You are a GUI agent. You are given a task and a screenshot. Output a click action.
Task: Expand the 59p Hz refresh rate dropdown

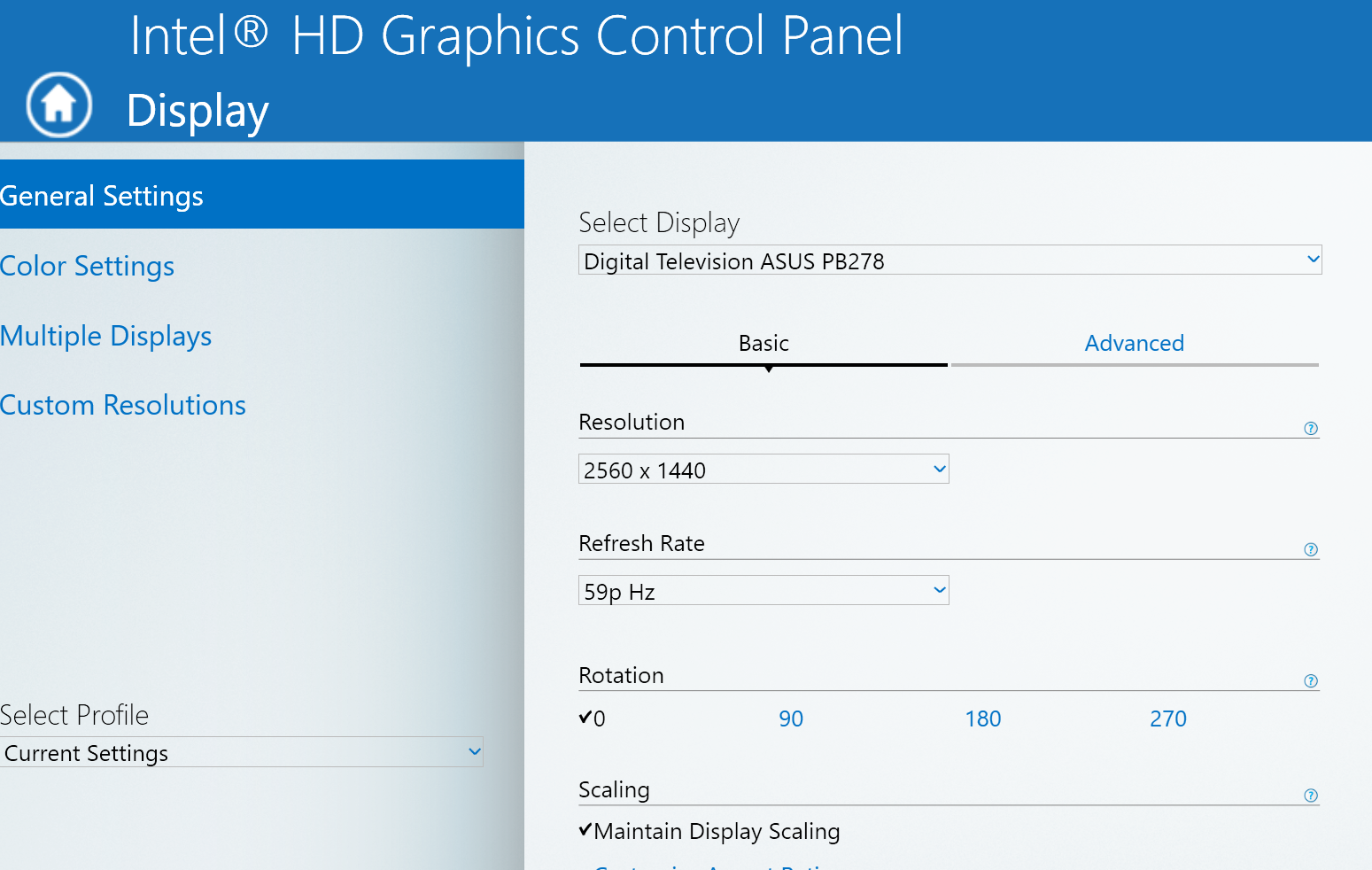click(x=764, y=590)
